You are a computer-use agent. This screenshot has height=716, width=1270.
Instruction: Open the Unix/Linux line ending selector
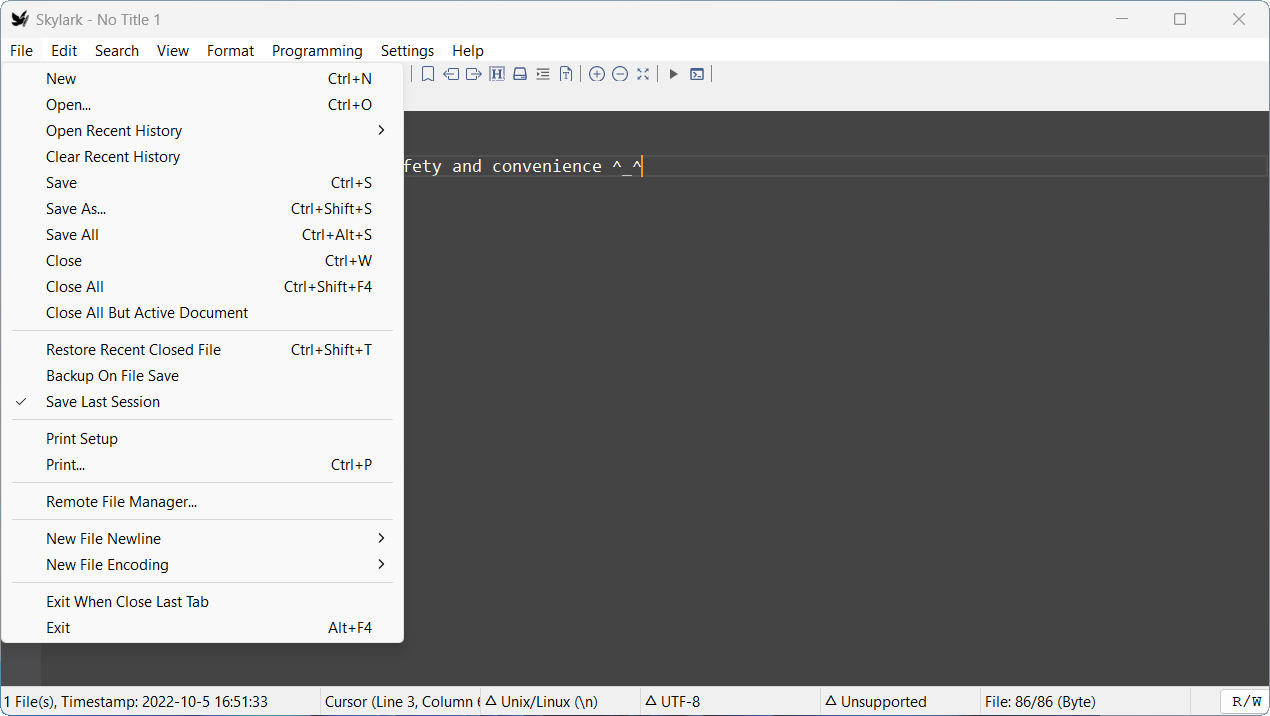pos(559,702)
